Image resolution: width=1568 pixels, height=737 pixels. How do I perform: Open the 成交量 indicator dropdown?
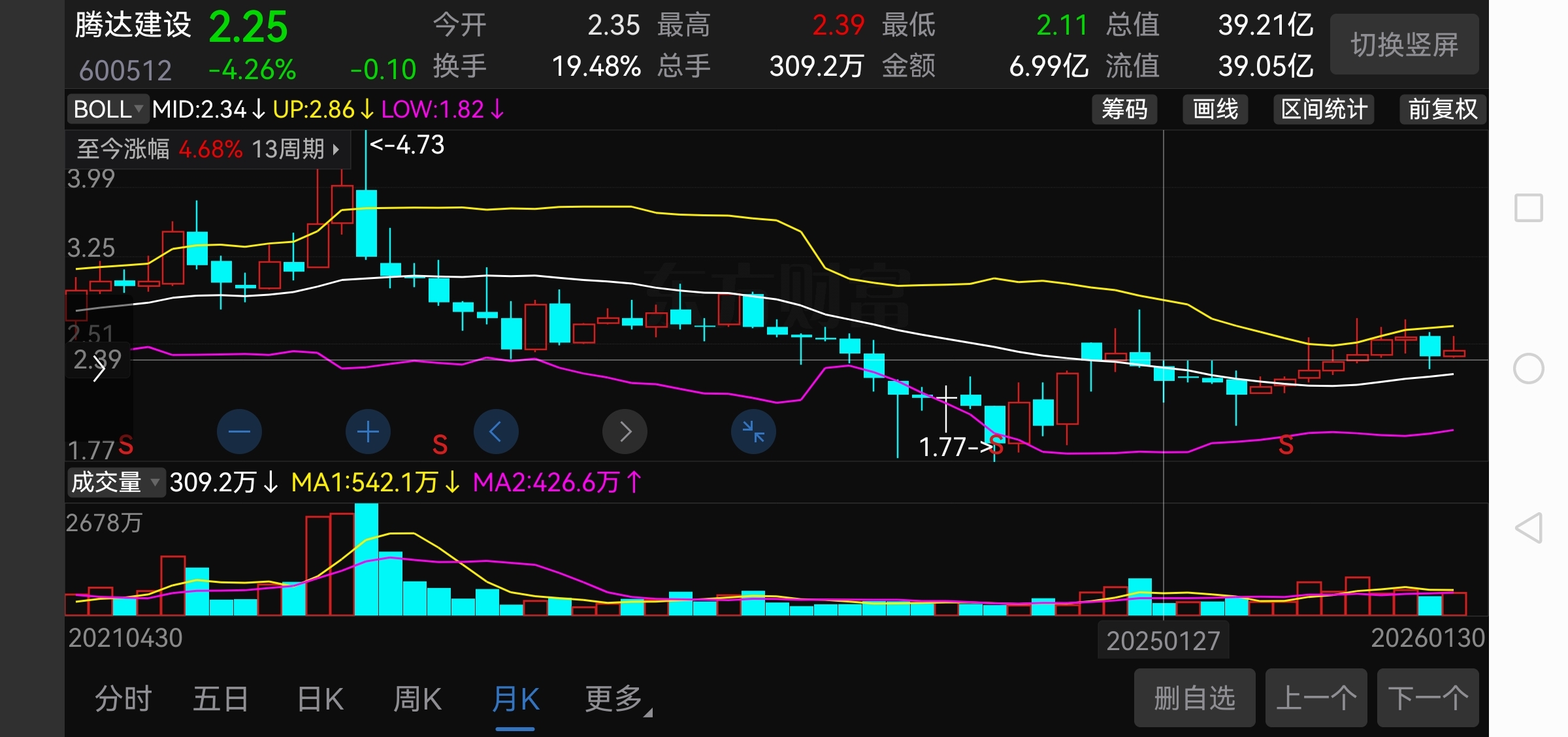coord(115,482)
